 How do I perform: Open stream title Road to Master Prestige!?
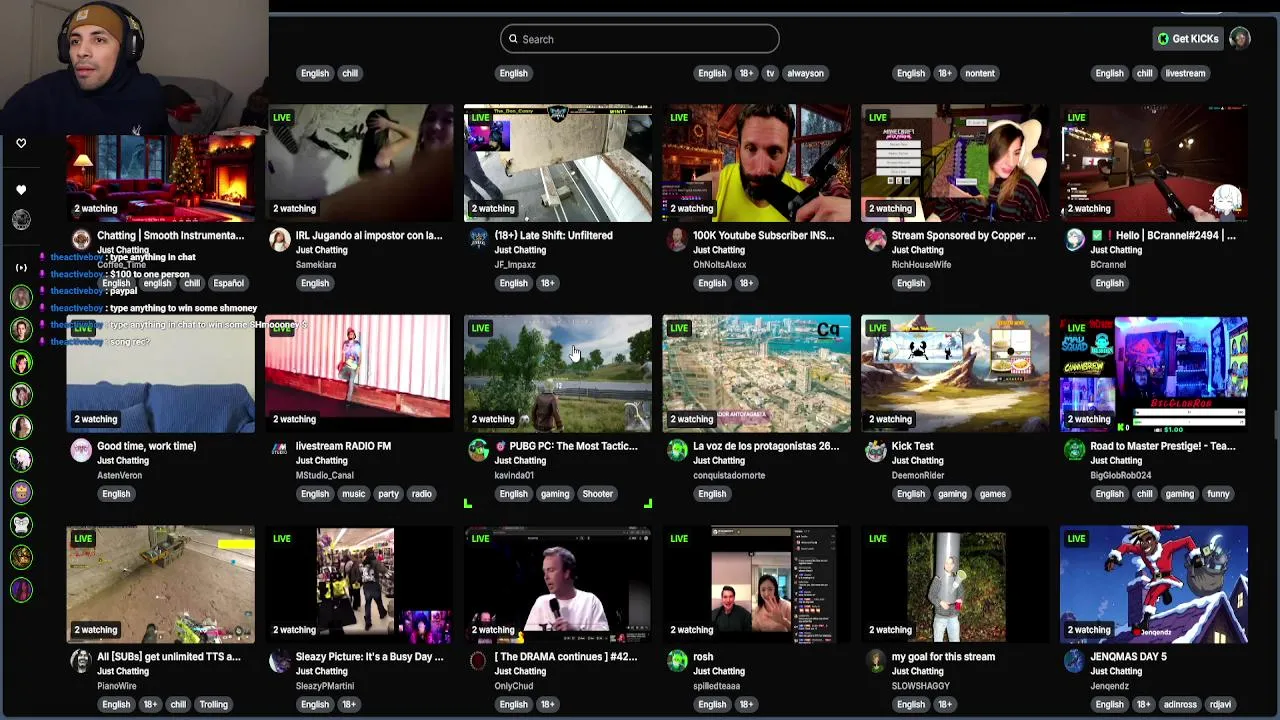(x=1162, y=446)
